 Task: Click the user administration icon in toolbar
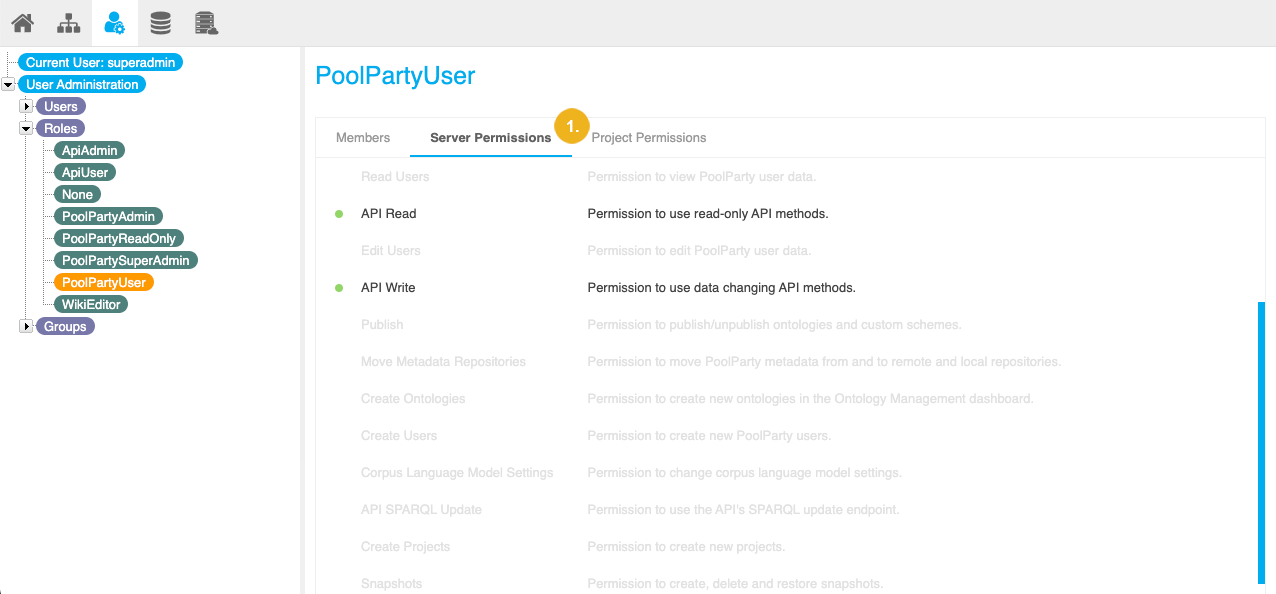coord(113,22)
